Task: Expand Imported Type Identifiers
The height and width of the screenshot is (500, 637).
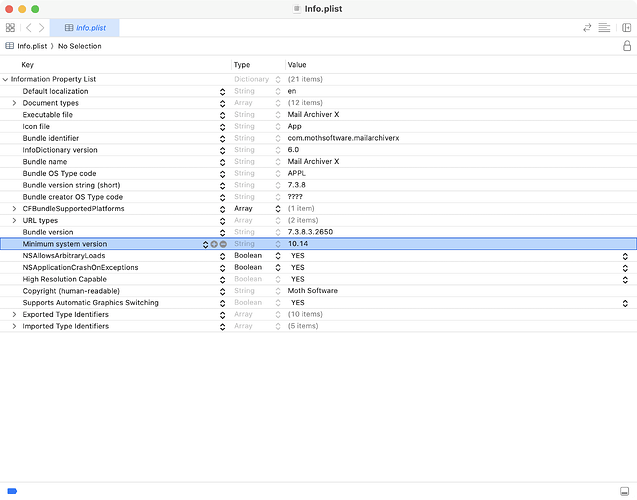Action: [x=14, y=326]
